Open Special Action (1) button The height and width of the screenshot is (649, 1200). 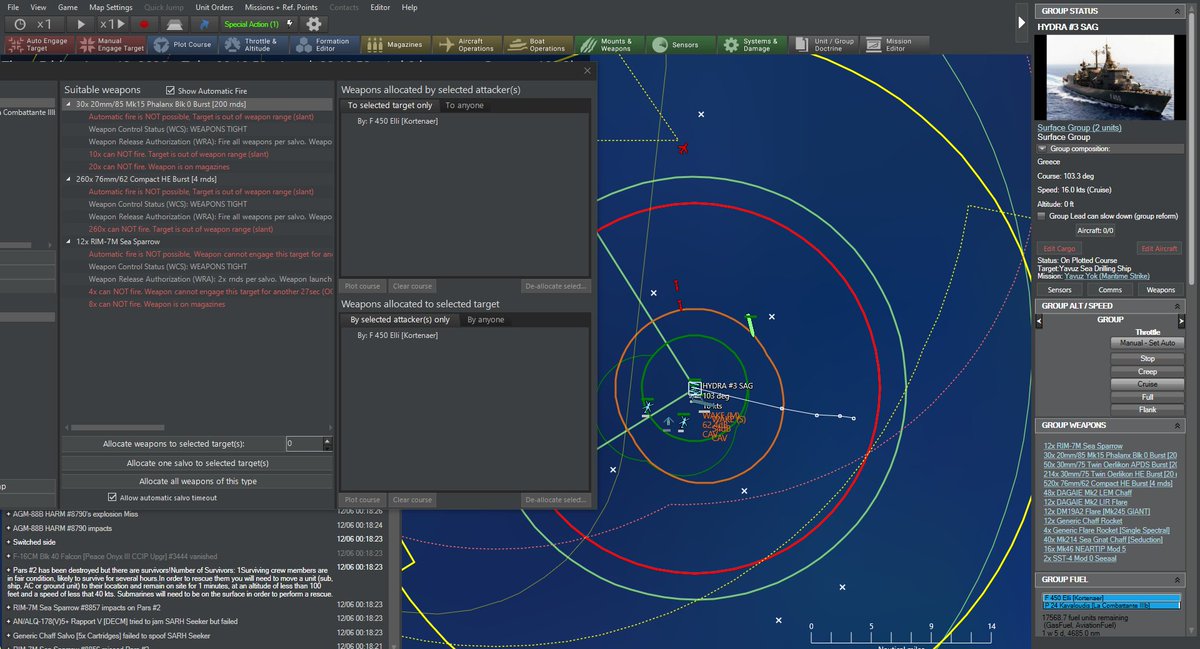coord(259,23)
